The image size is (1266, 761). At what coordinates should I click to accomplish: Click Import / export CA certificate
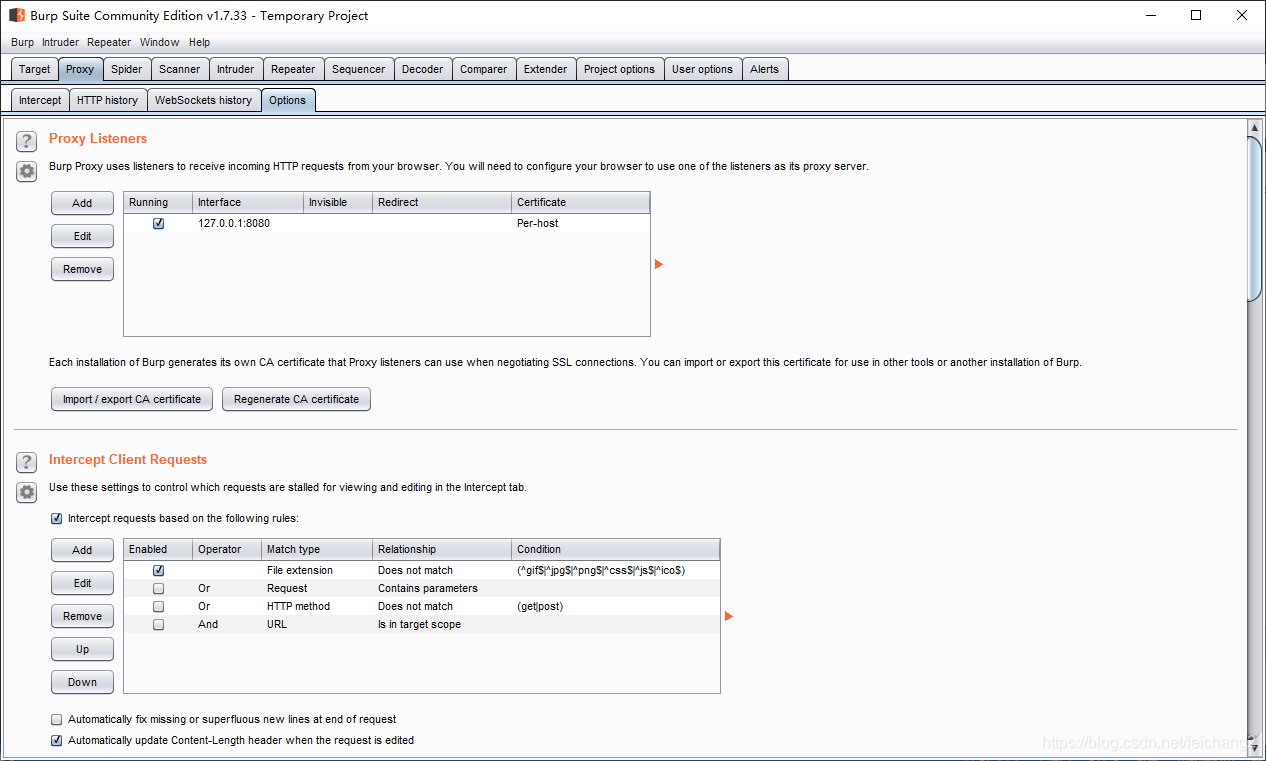[132, 399]
